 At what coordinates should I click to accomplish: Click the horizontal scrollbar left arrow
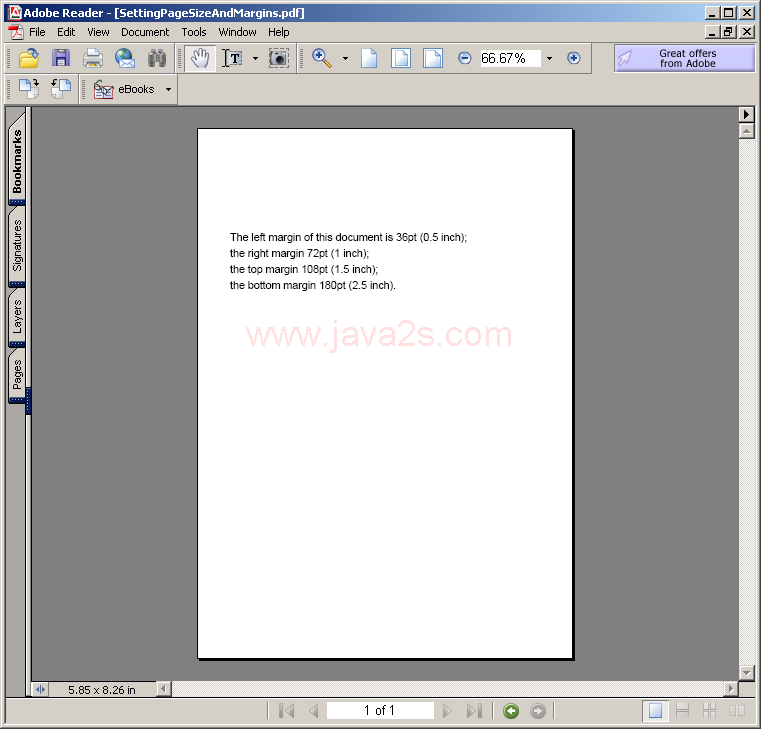click(164, 689)
